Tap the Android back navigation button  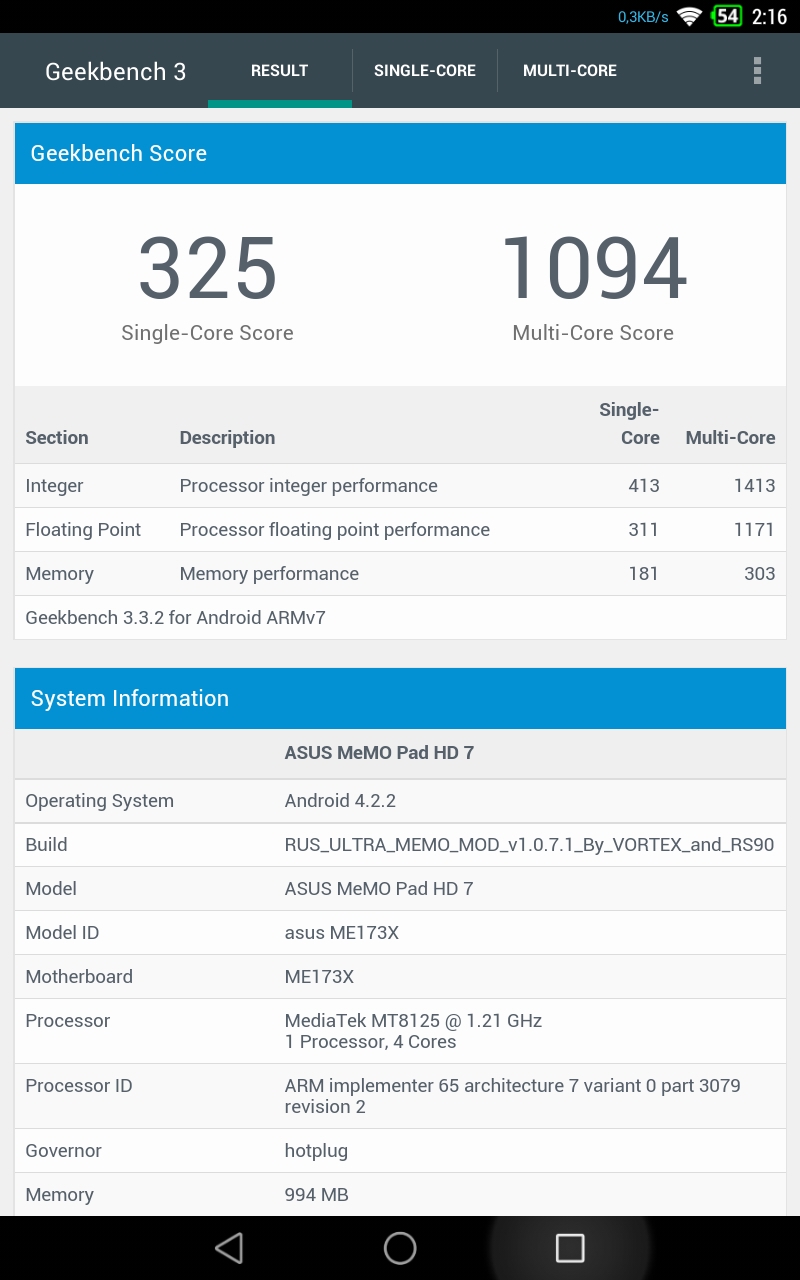[x=229, y=1247]
